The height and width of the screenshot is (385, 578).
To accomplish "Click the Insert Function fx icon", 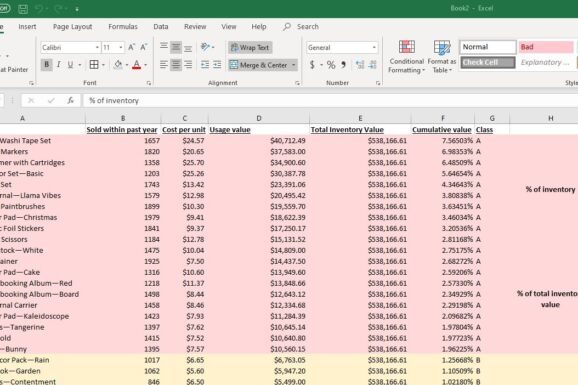I will 70,100.
